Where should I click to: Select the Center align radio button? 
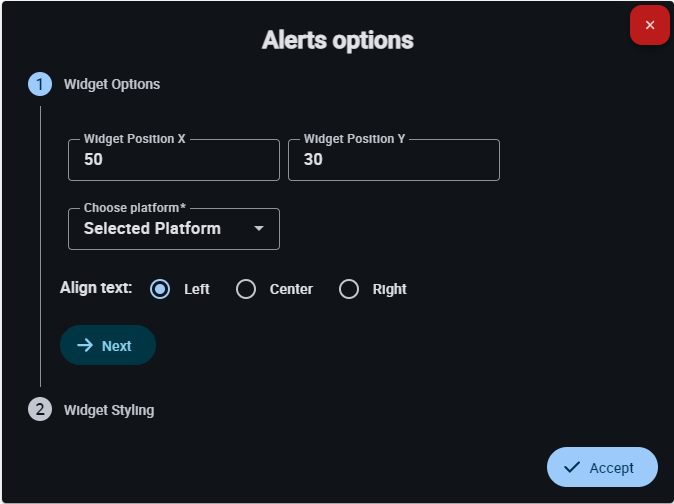(x=246, y=289)
